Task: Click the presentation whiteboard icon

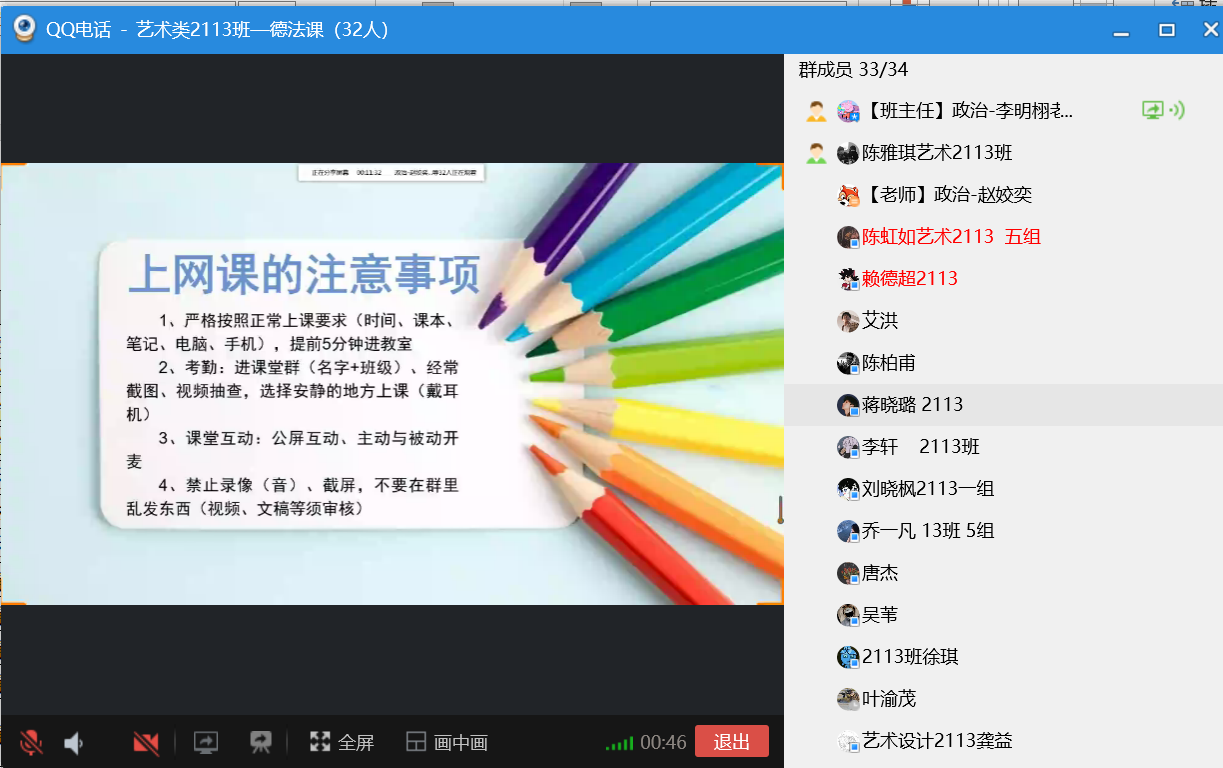Action: [x=261, y=743]
